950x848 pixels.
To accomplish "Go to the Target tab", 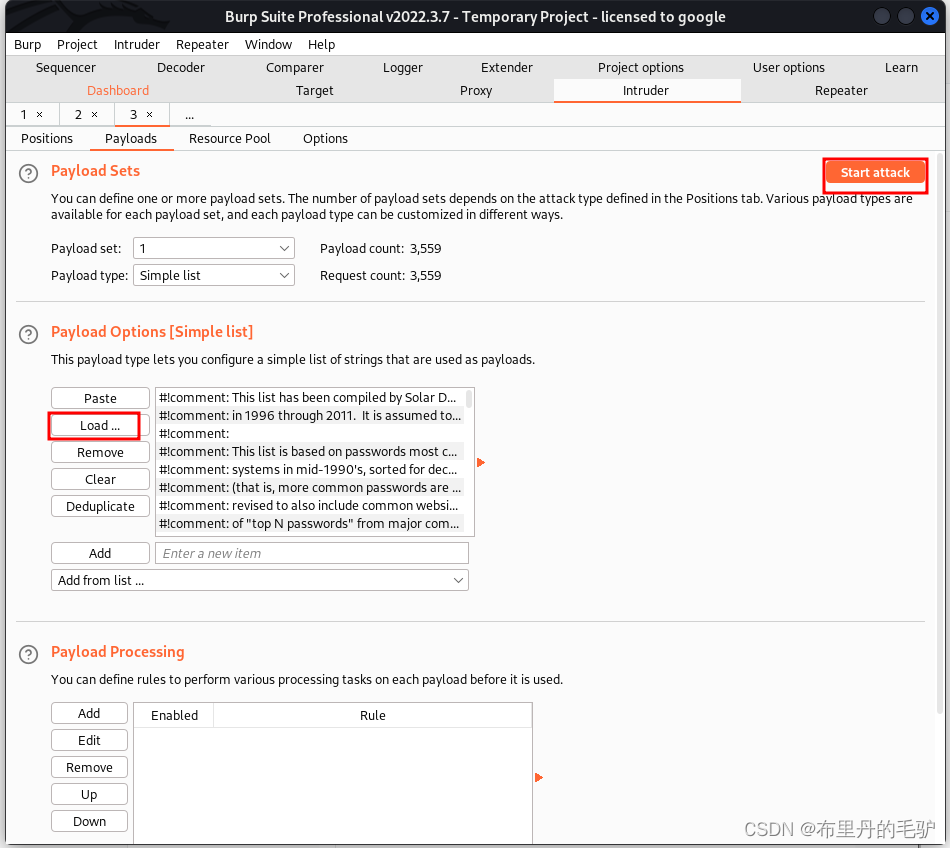I will point(314,91).
